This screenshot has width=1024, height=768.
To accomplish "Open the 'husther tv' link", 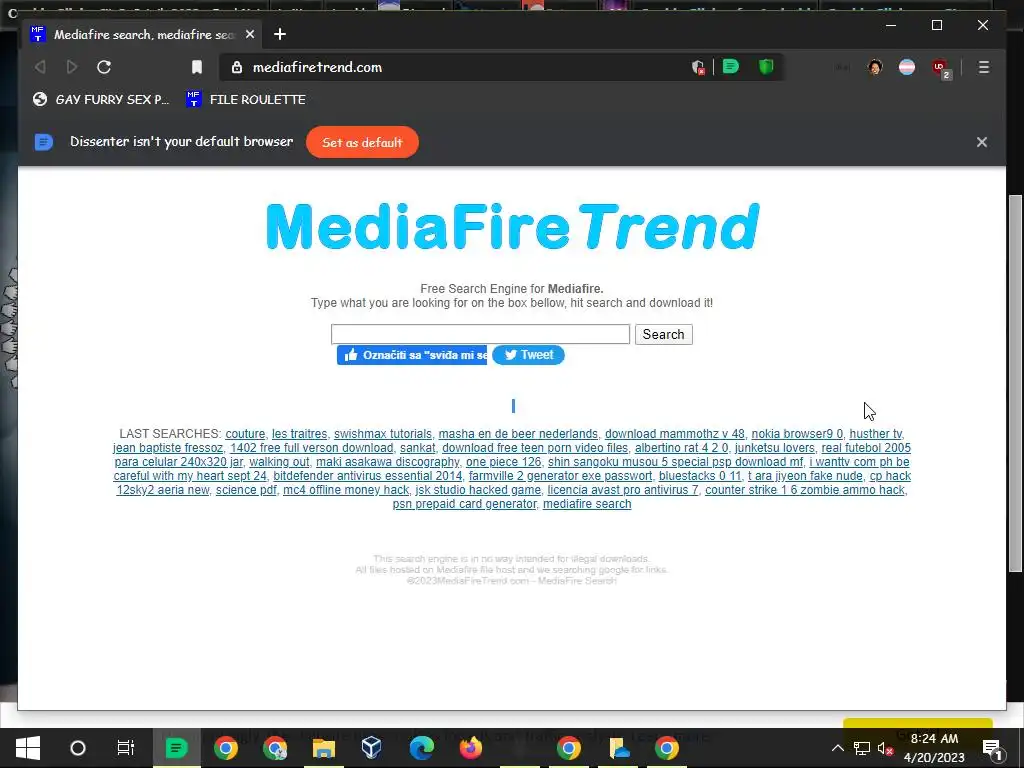I will tap(875, 434).
